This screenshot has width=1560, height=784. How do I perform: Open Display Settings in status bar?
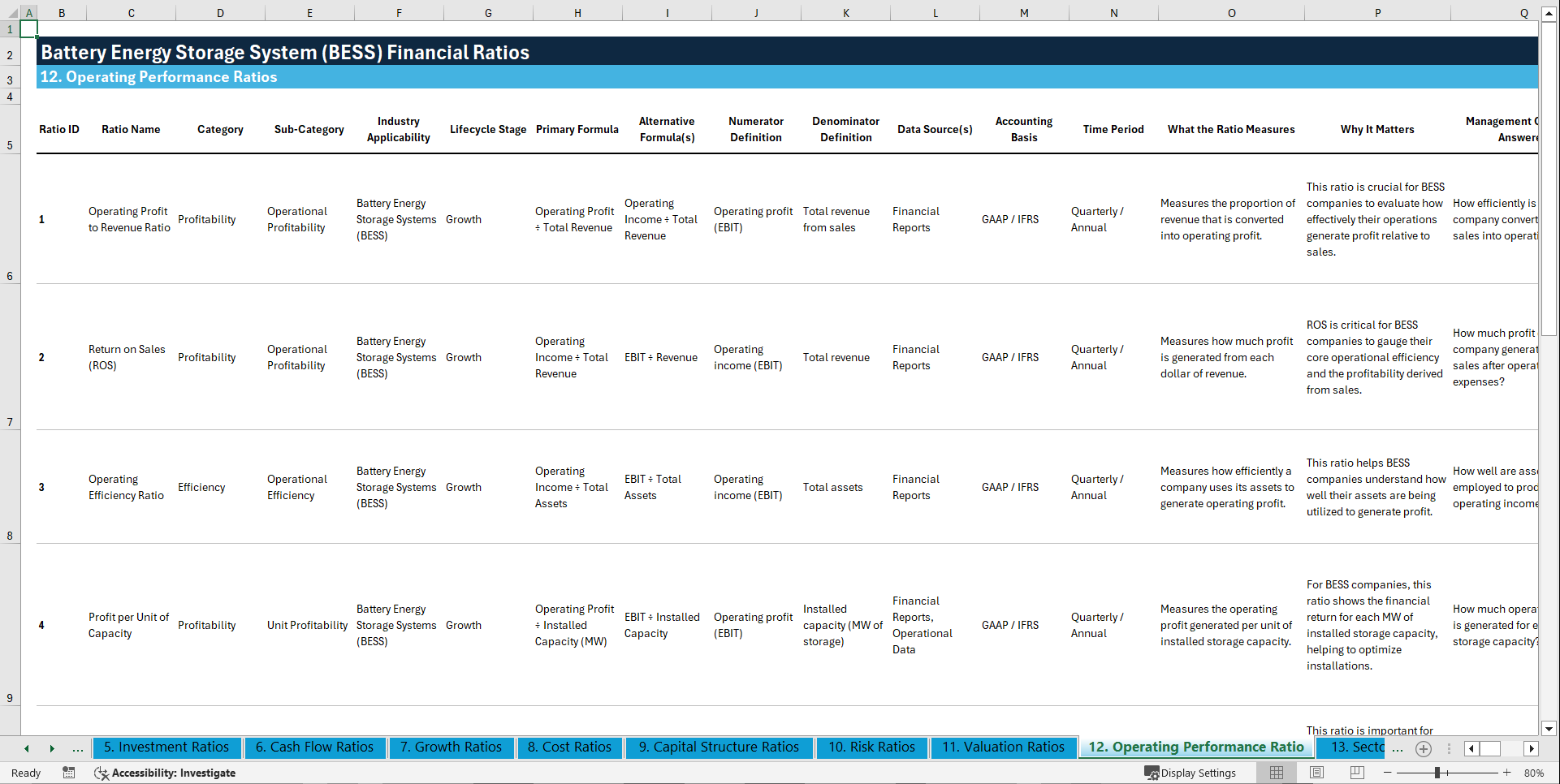1191,773
